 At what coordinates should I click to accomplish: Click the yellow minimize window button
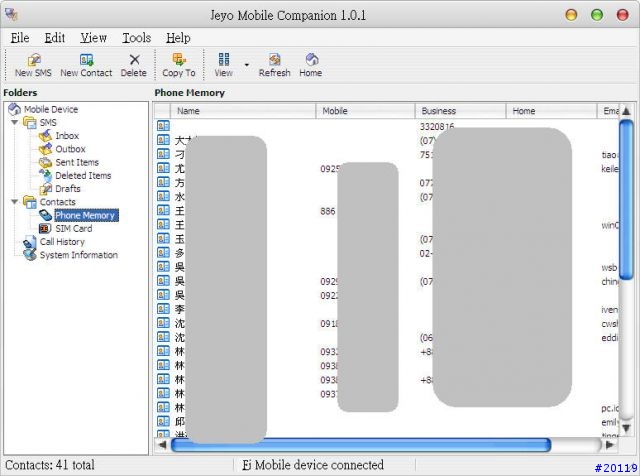(x=571, y=15)
